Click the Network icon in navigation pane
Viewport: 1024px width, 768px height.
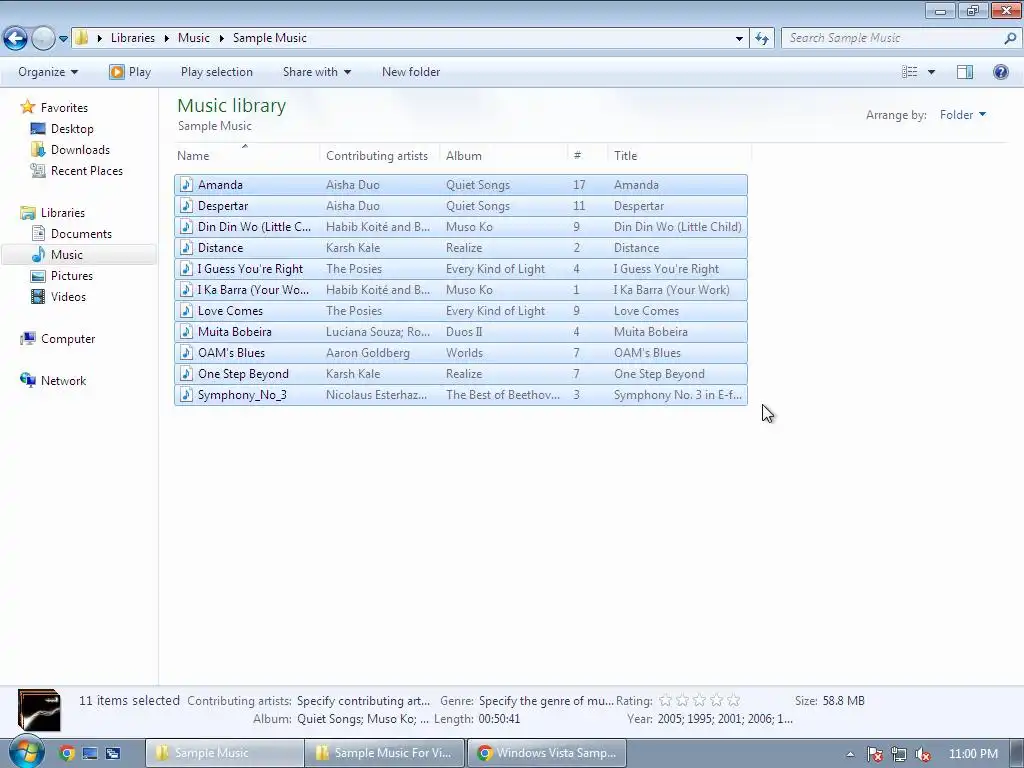[27, 380]
